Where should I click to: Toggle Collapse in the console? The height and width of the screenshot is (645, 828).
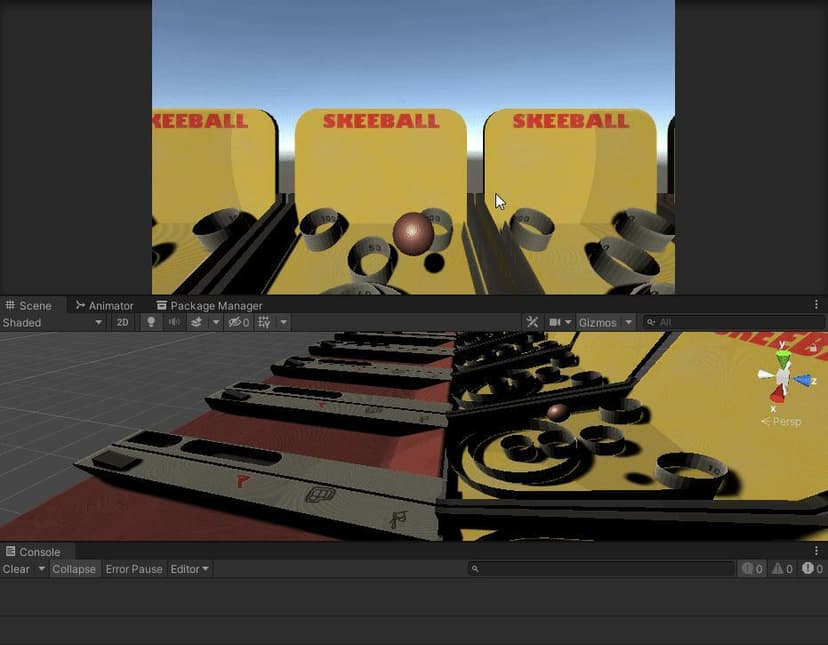click(74, 569)
